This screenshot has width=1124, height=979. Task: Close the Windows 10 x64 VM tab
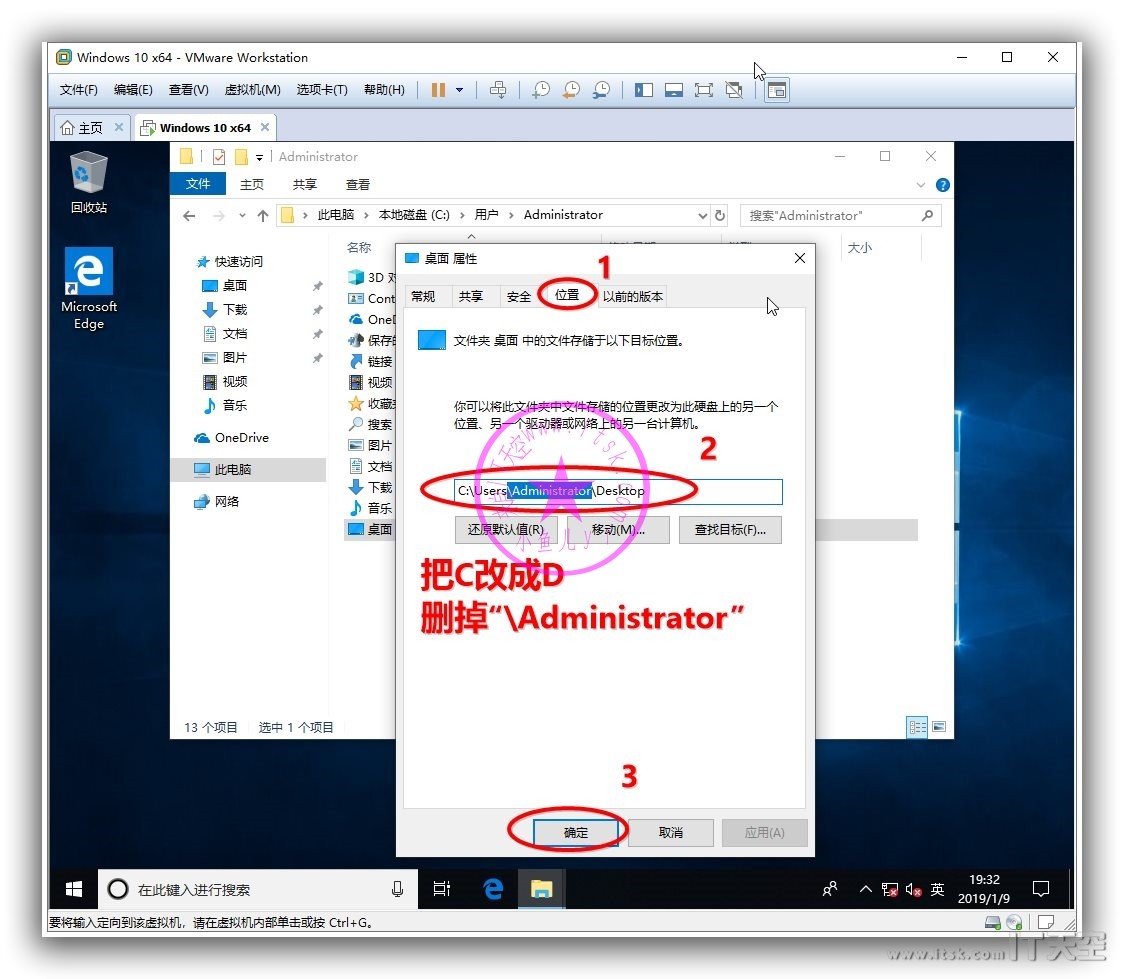coord(265,127)
